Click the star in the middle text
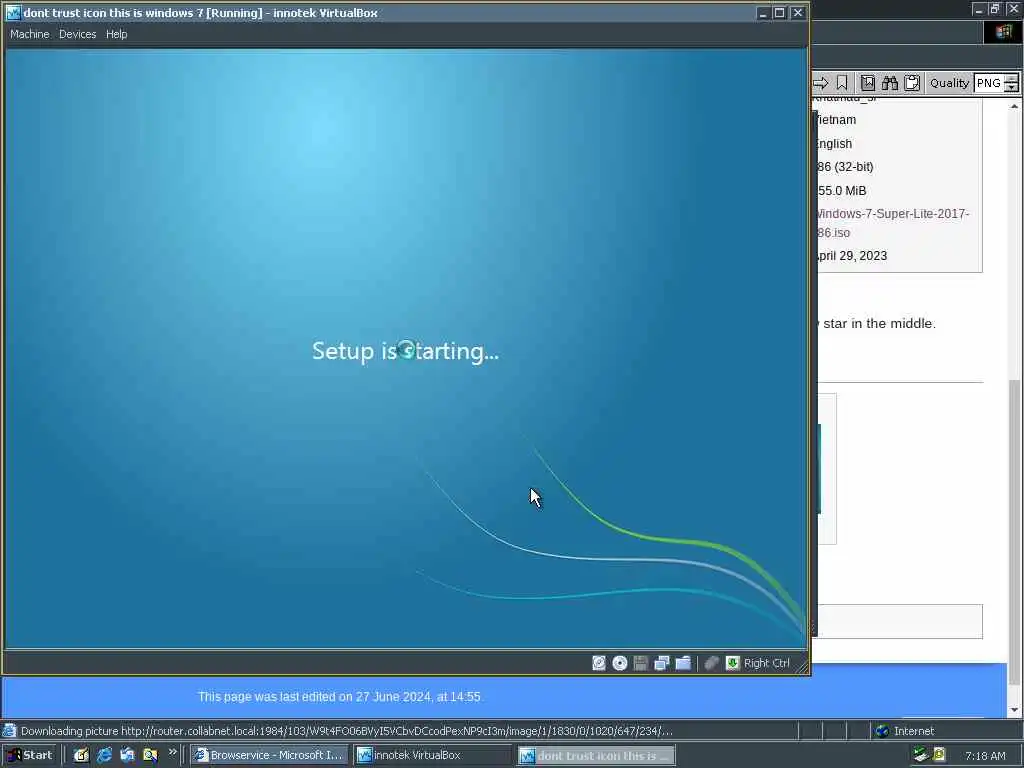1024x768 pixels. 879,323
